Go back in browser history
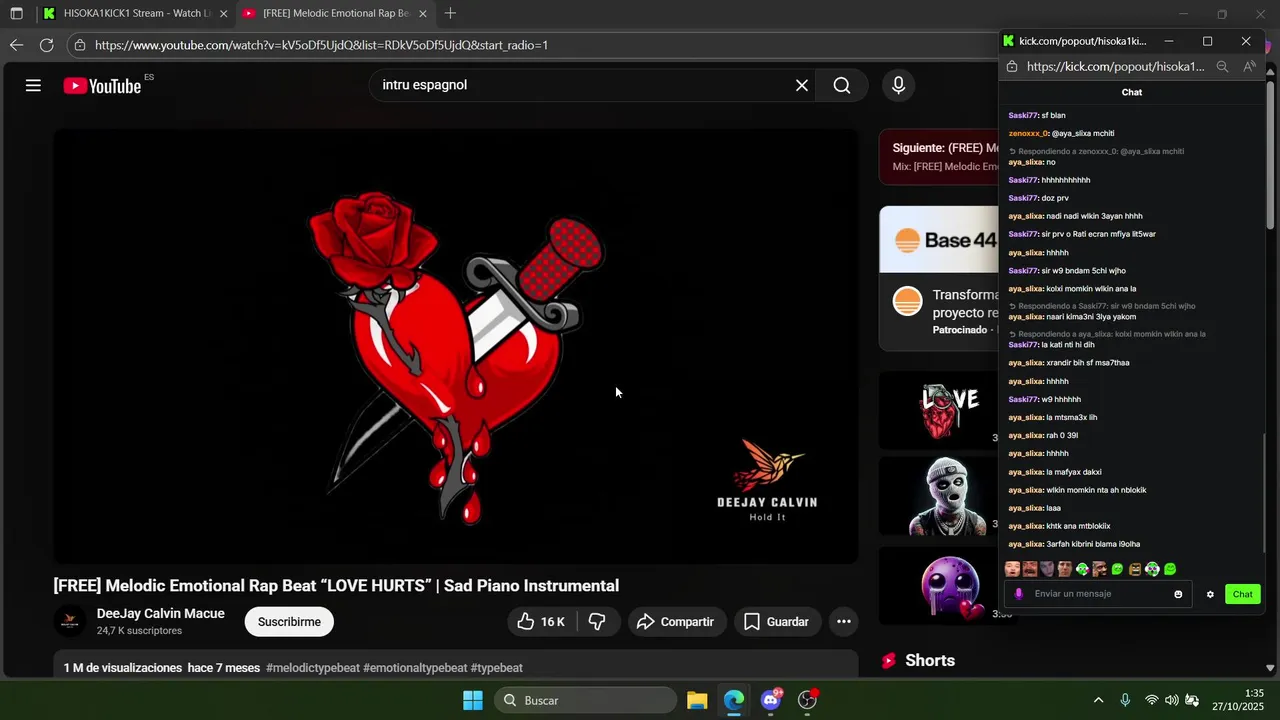Viewport: 1280px width, 720px height. (16, 45)
